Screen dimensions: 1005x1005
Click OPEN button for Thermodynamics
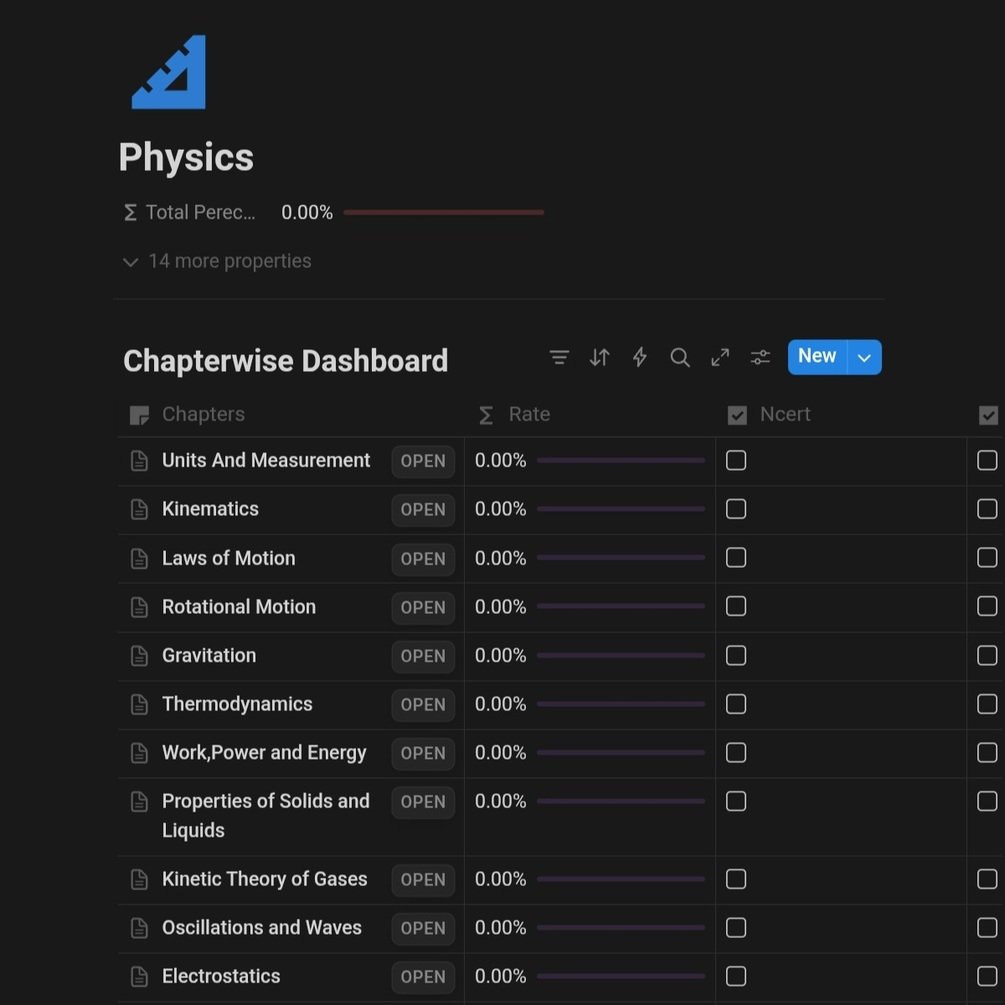(423, 705)
